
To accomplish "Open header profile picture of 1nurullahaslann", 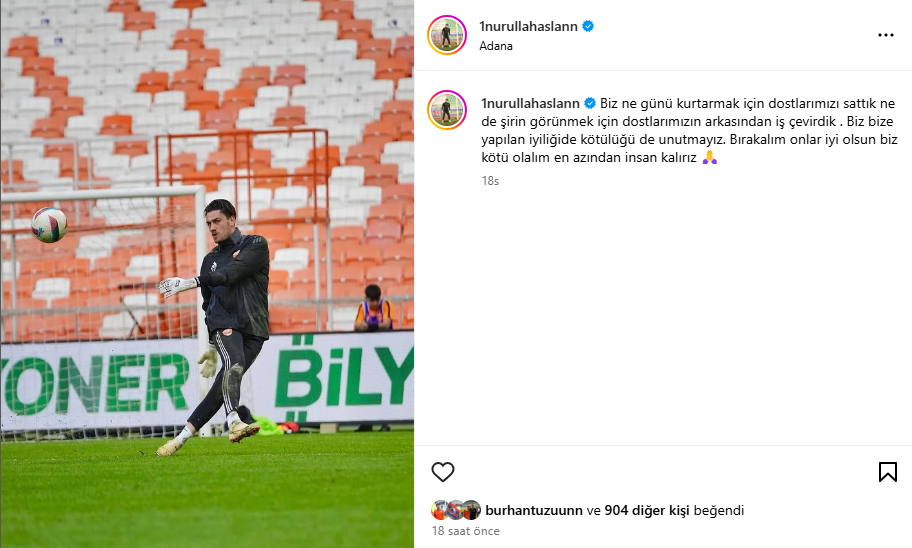I will 447,35.
